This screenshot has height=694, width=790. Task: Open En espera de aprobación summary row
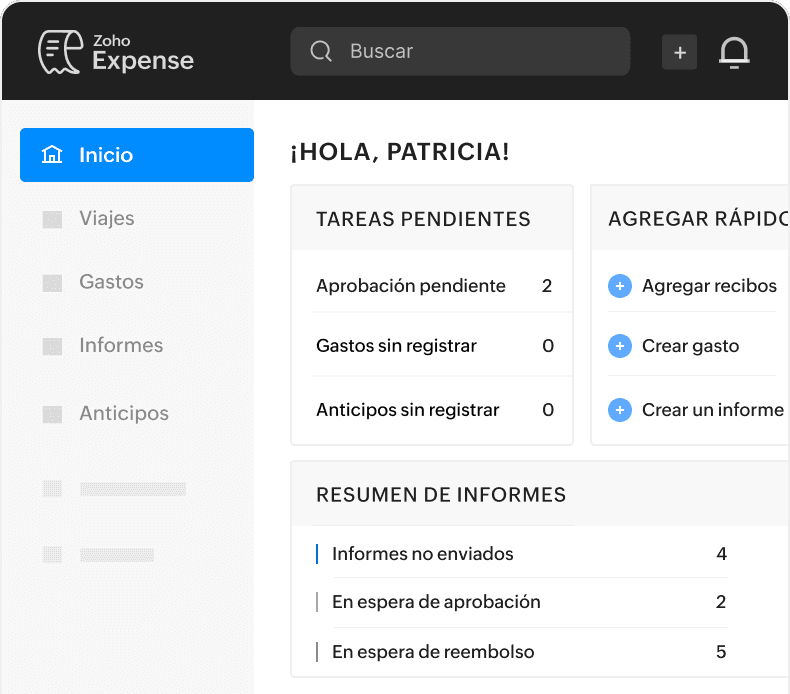(x=522, y=602)
